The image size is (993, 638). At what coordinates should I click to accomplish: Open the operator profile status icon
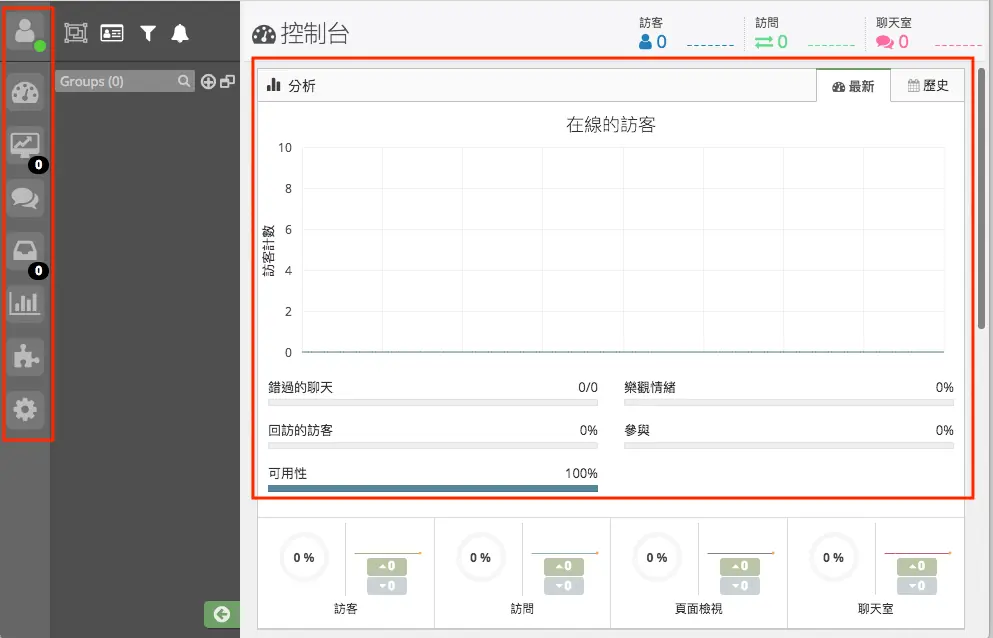click(25, 32)
